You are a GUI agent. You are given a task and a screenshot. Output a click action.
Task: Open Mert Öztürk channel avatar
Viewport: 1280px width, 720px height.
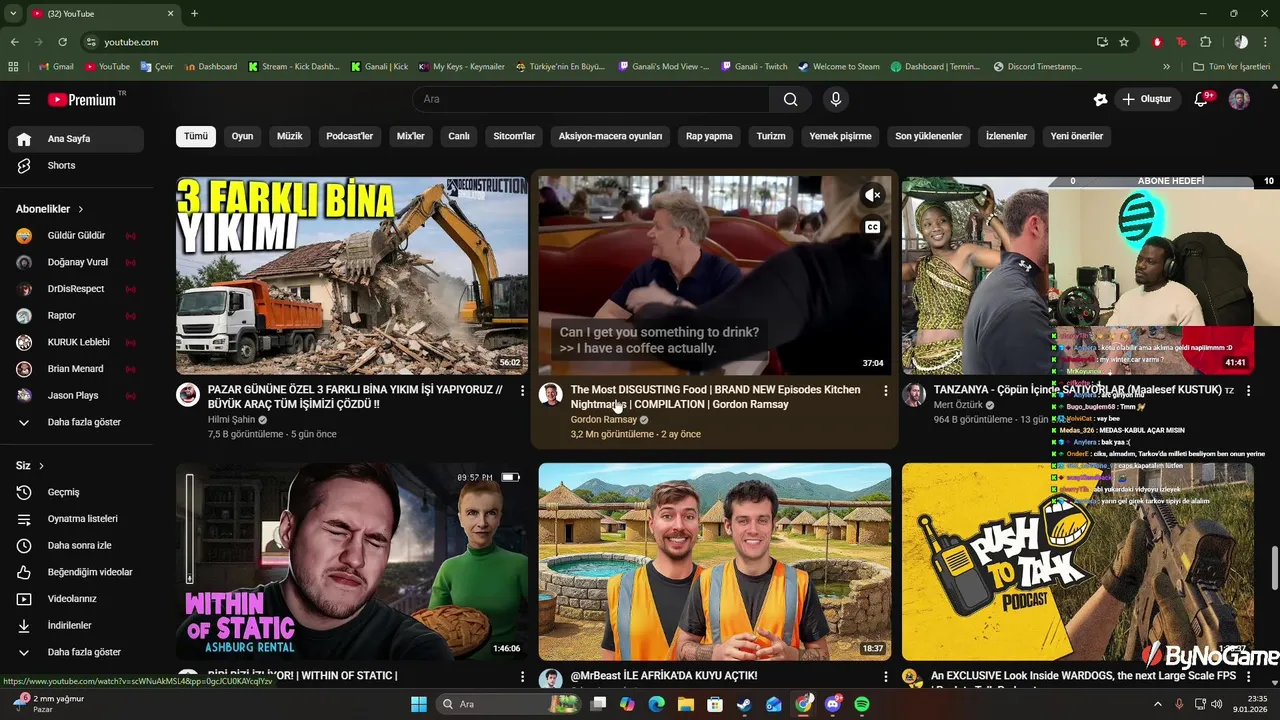(914, 394)
